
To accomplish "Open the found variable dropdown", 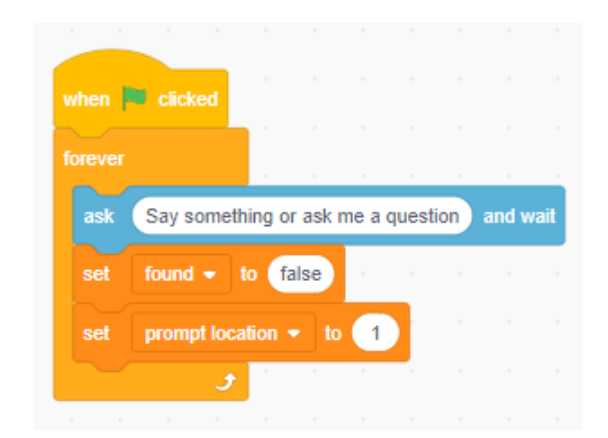I will tap(181, 274).
